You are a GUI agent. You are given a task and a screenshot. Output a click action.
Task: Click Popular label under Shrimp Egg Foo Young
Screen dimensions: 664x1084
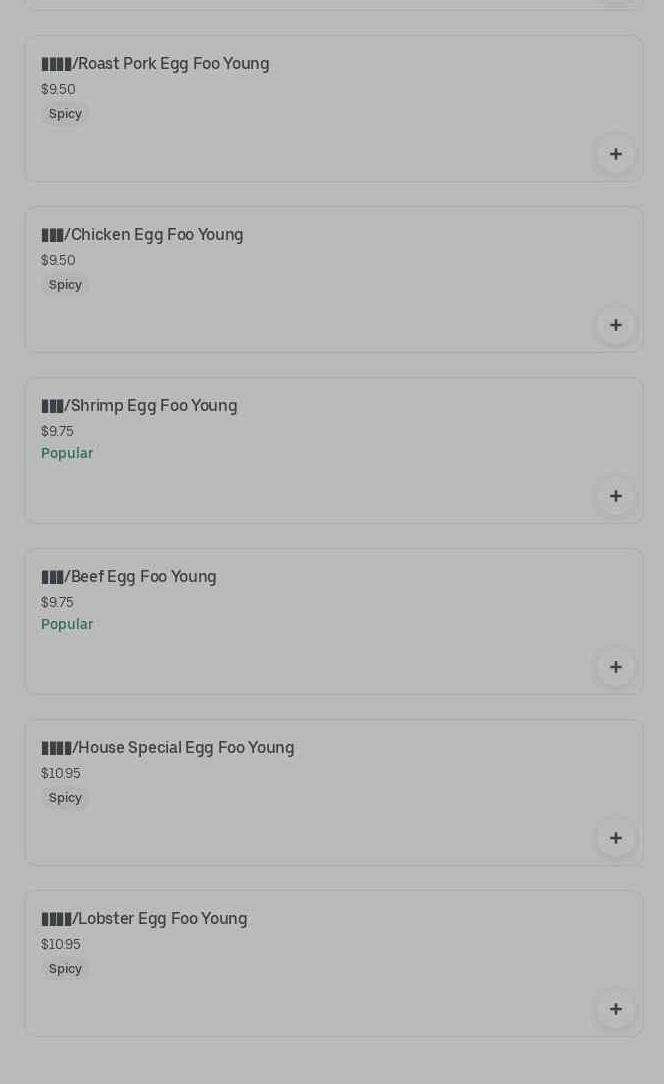tap(67, 453)
